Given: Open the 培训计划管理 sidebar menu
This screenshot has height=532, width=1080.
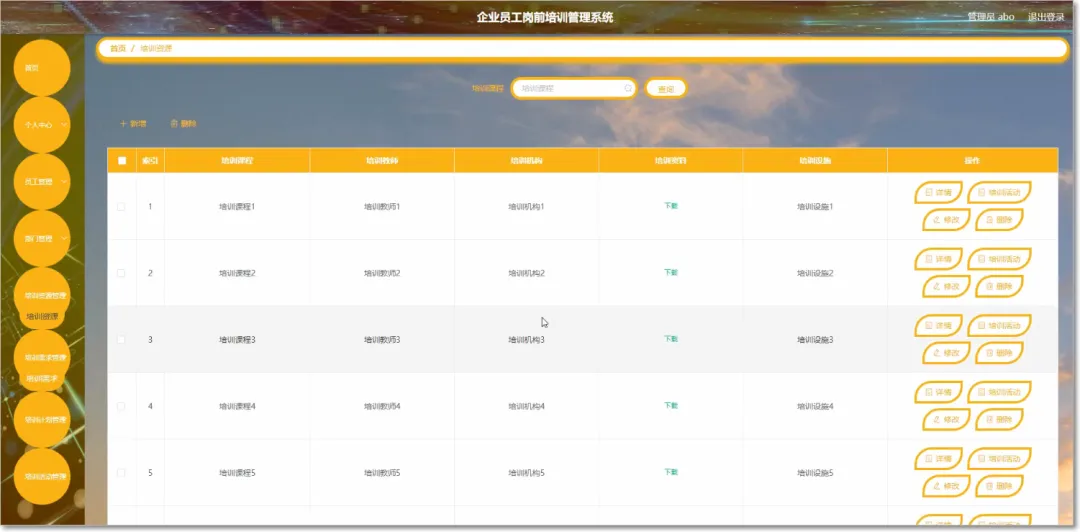Looking at the screenshot, I should (x=42, y=420).
